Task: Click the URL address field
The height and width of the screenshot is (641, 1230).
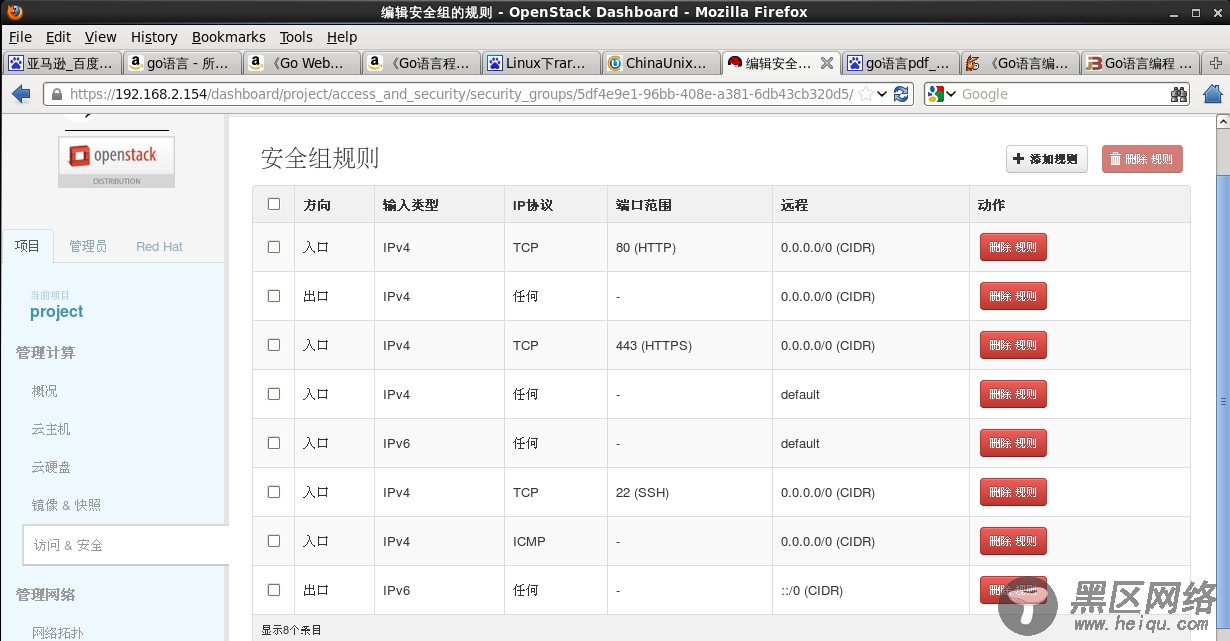Action: 460,94
